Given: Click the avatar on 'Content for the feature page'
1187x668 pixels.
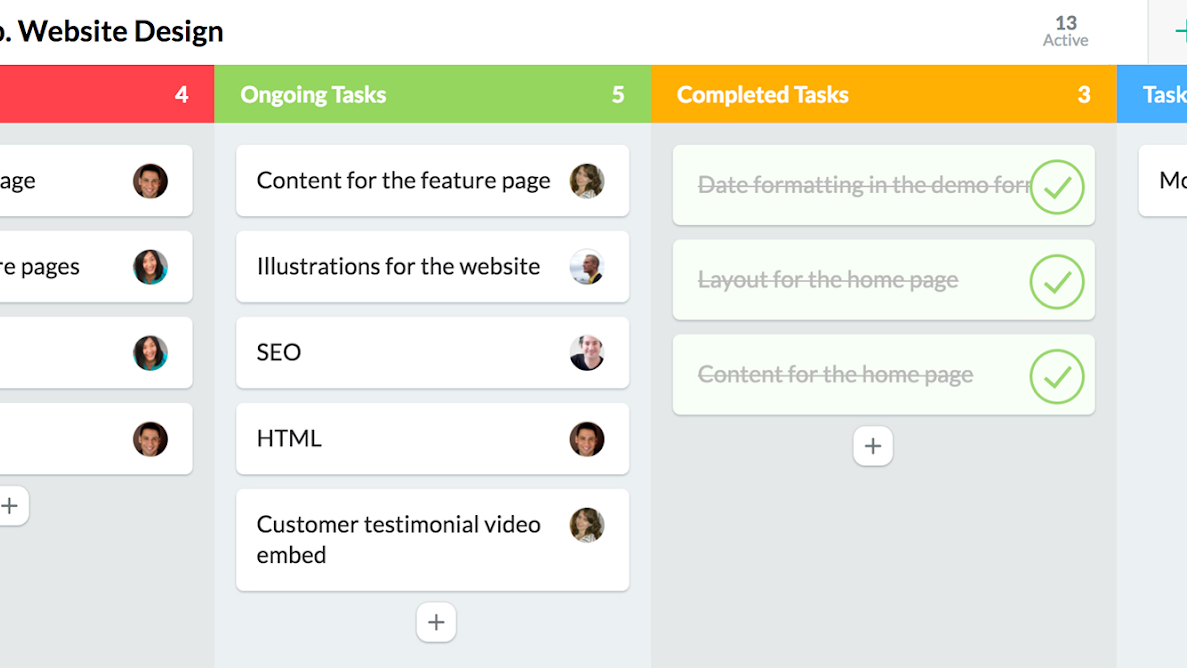Looking at the screenshot, I should click(588, 181).
